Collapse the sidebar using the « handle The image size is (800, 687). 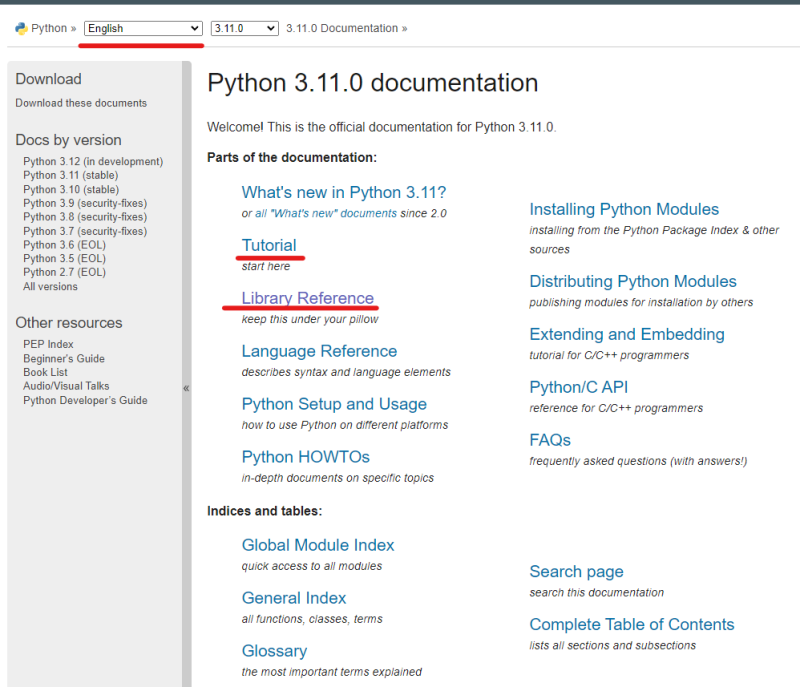[x=186, y=388]
